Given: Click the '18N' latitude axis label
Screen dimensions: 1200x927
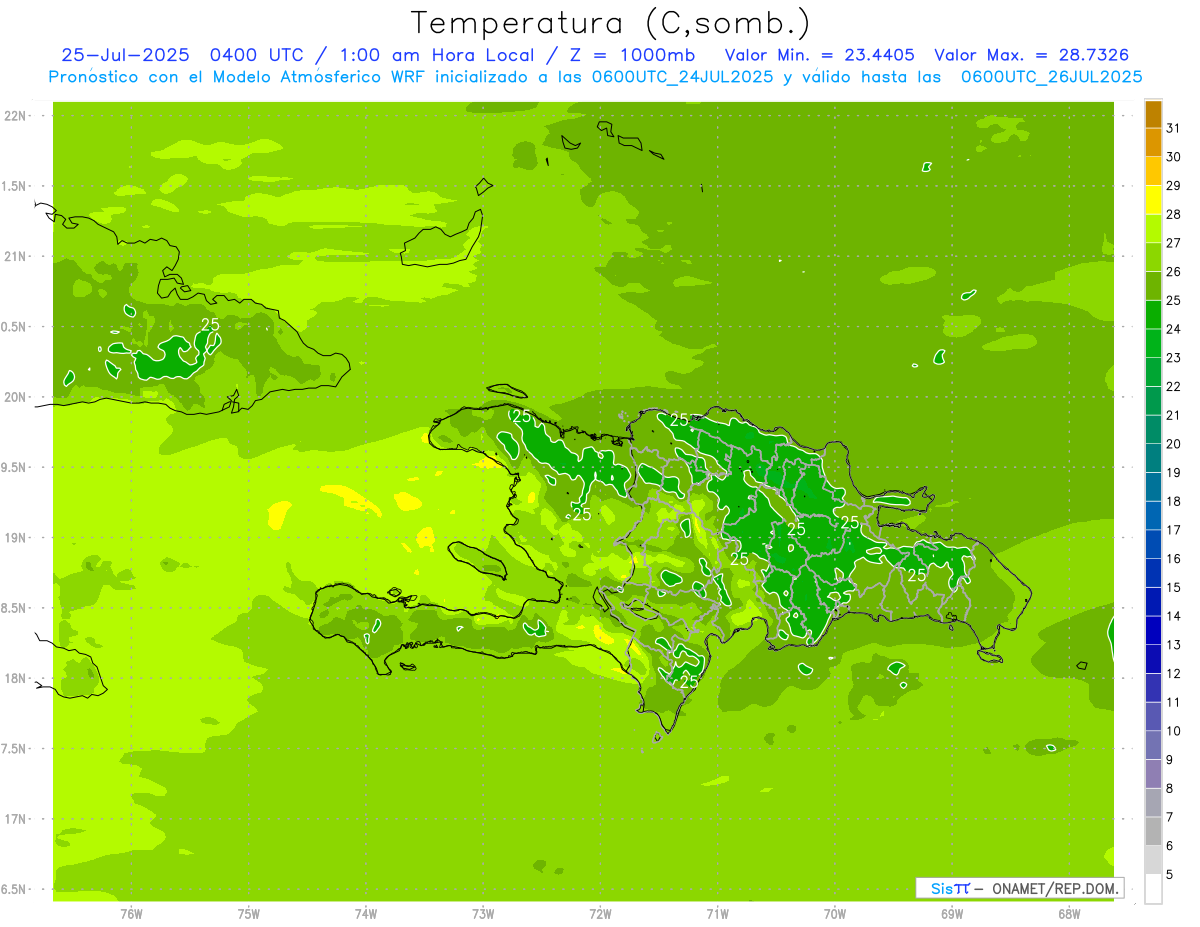Looking at the screenshot, I should (x=14, y=678).
